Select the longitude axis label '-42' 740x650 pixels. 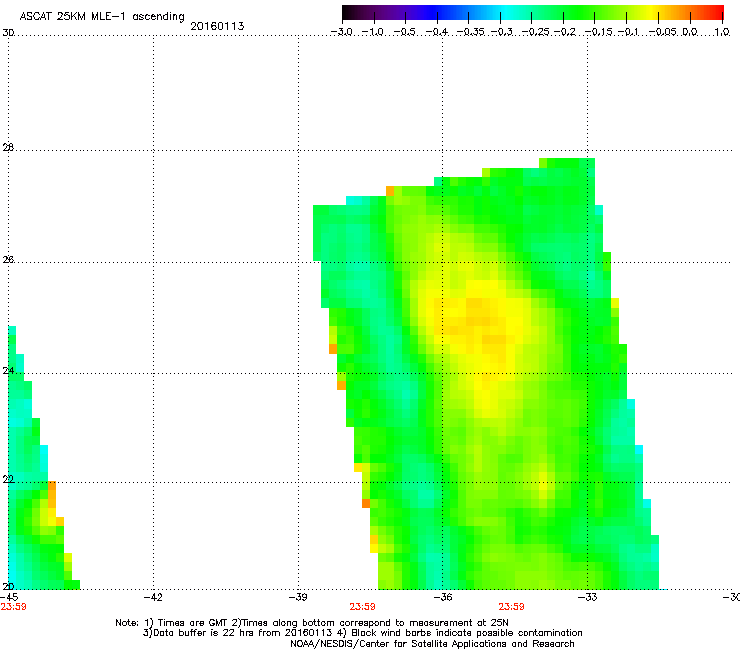pos(153,597)
